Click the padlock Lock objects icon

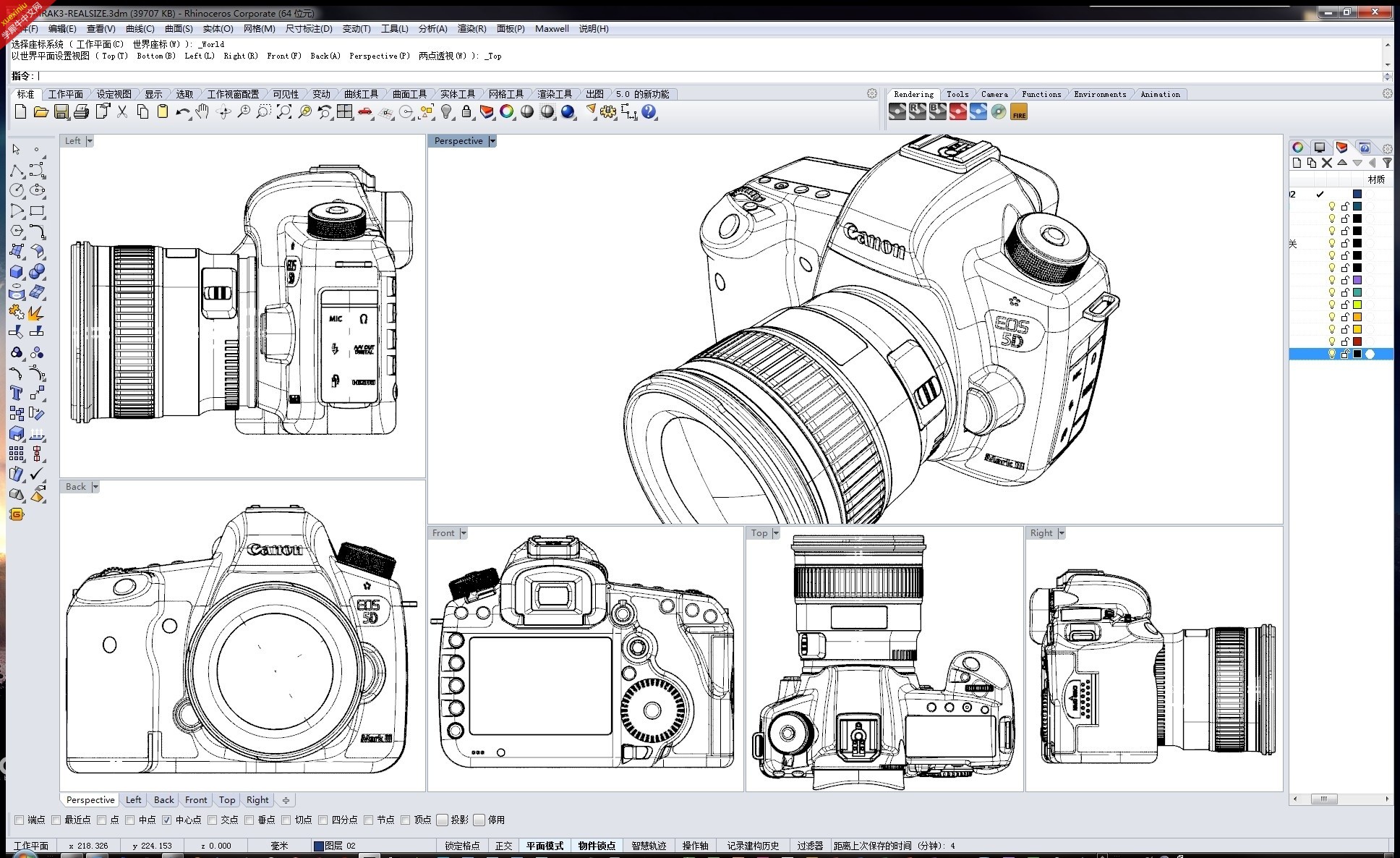[467, 111]
